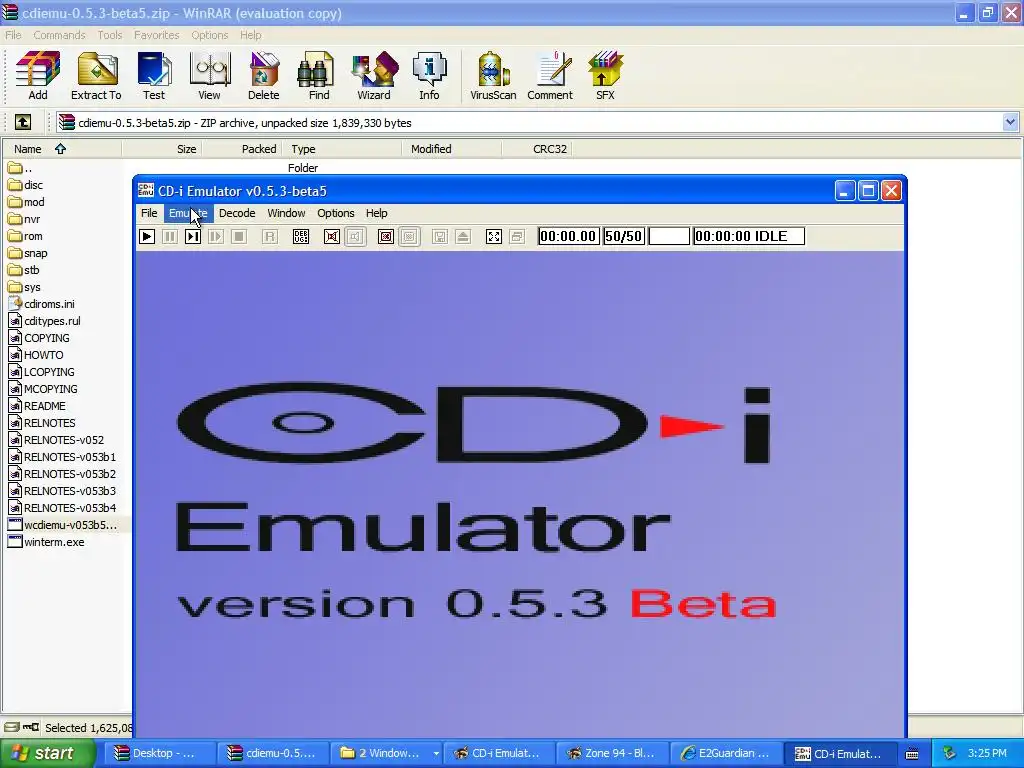1024x768 pixels.
Task: Click the Reset (R) toolbar icon
Action: point(269,236)
